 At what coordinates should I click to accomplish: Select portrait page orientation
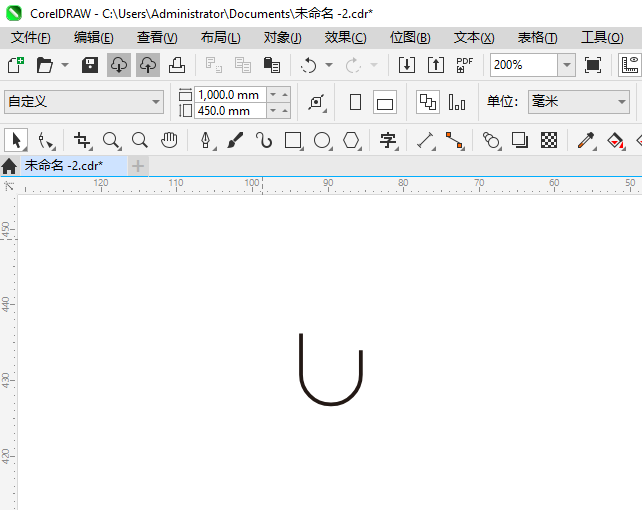(355, 102)
